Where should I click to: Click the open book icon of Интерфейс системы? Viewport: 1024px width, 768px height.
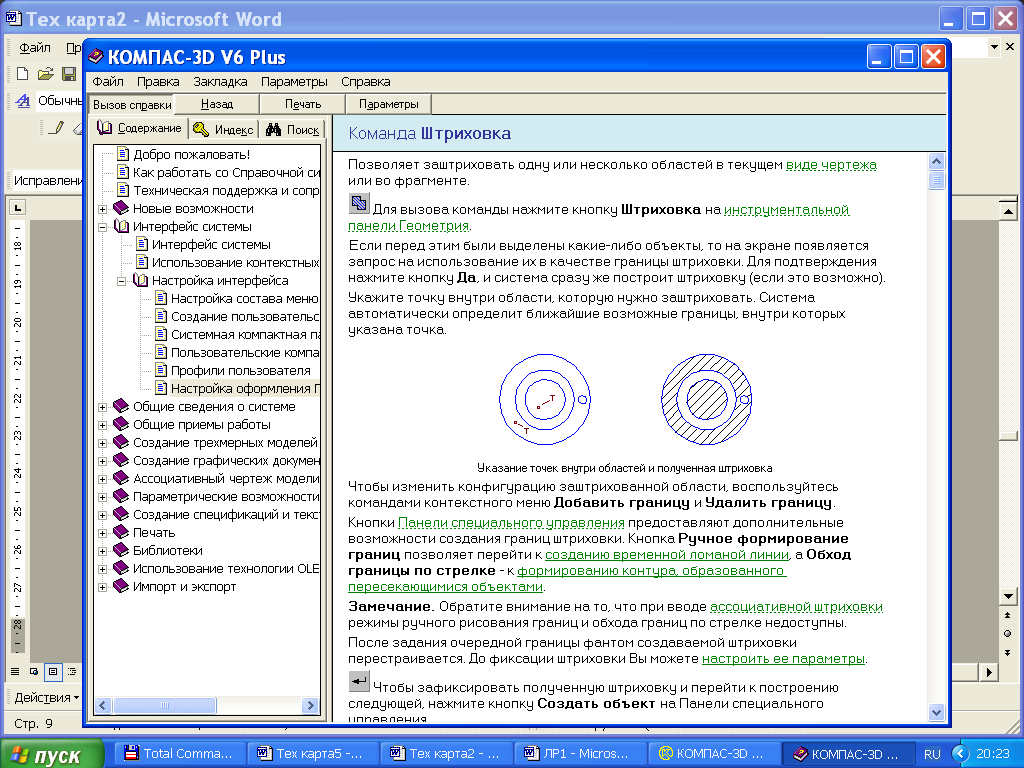point(121,227)
